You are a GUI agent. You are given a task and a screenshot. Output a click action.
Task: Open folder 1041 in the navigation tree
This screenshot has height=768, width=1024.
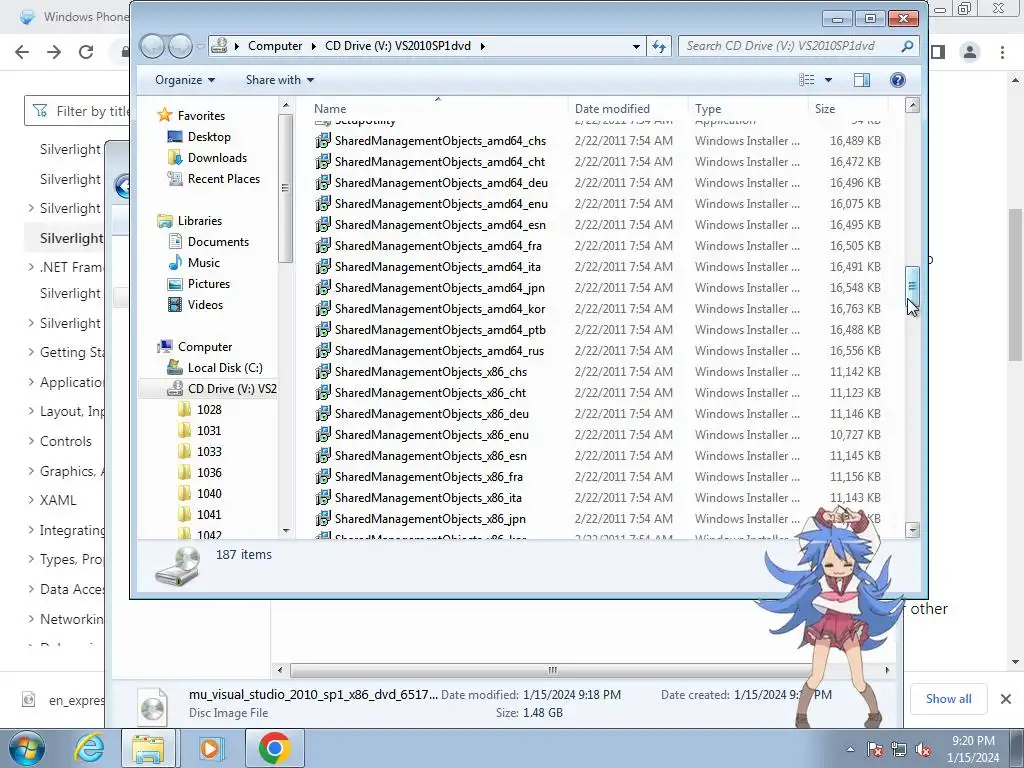pyautogui.click(x=209, y=515)
